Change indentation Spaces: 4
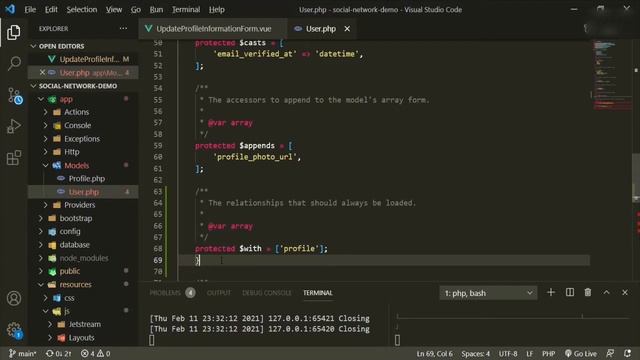 tap(476, 353)
